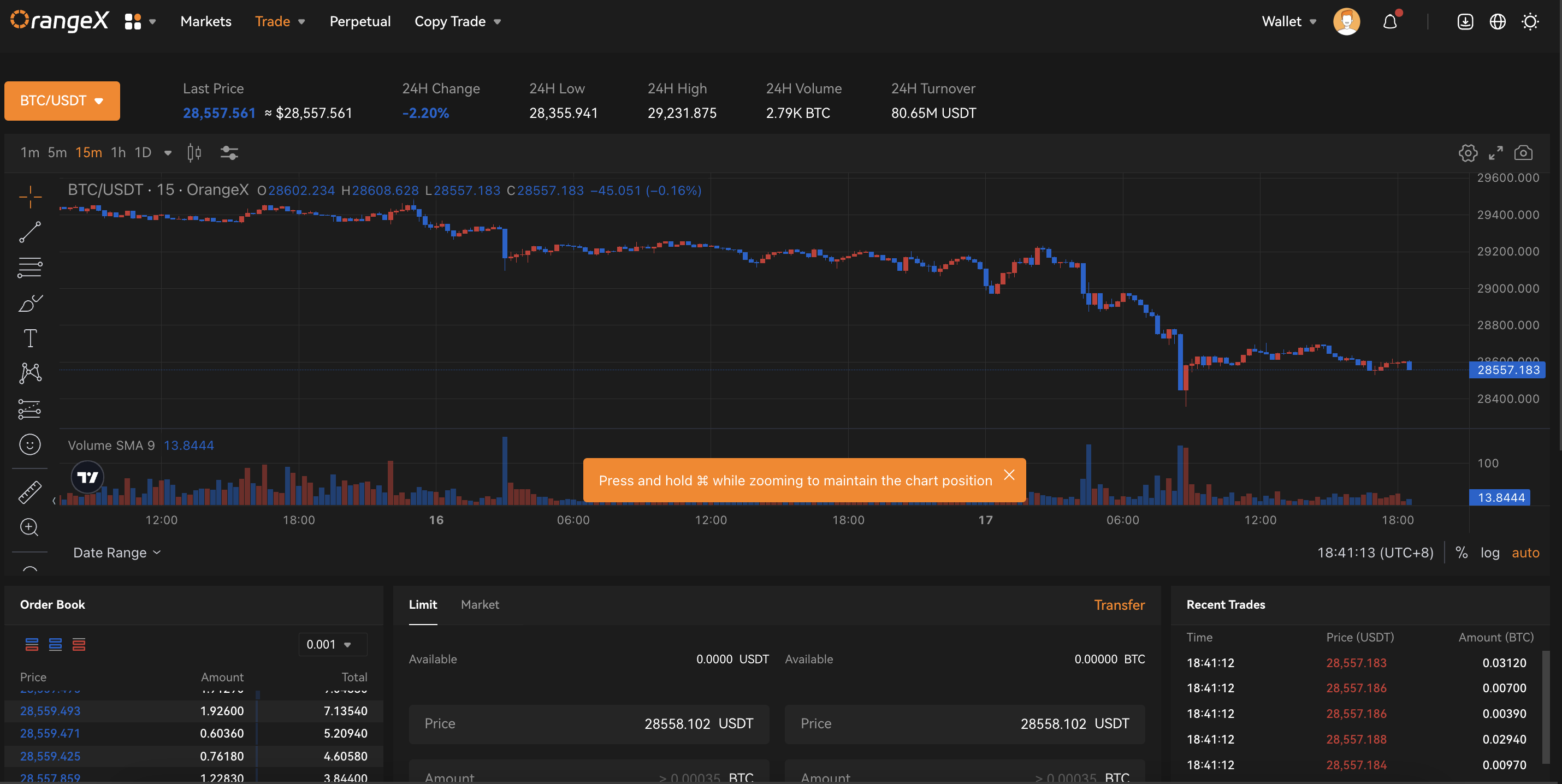Viewport: 1562px width, 784px height.
Task: Switch chart to 1m interval
Action: [29, 152]
